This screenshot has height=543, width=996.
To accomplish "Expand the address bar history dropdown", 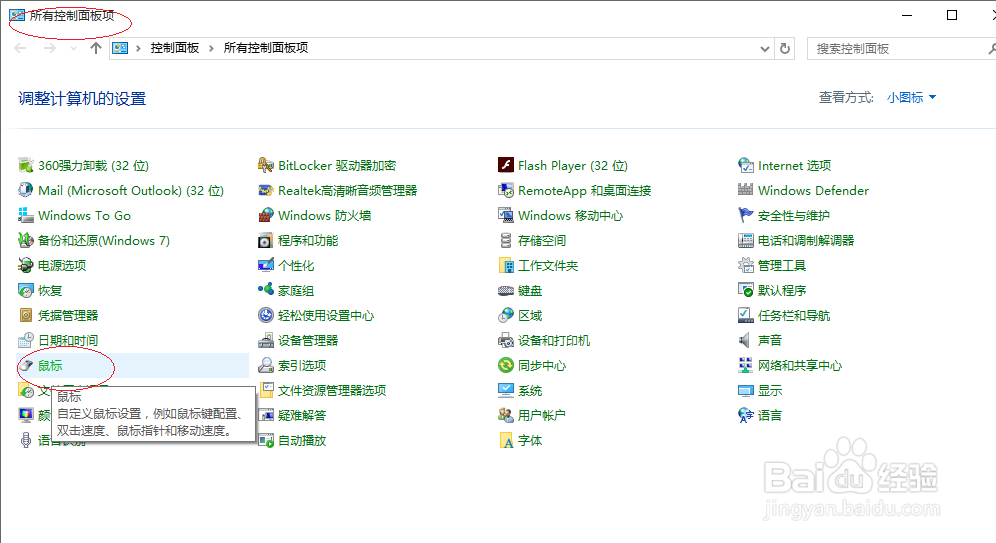I will 765,49.
